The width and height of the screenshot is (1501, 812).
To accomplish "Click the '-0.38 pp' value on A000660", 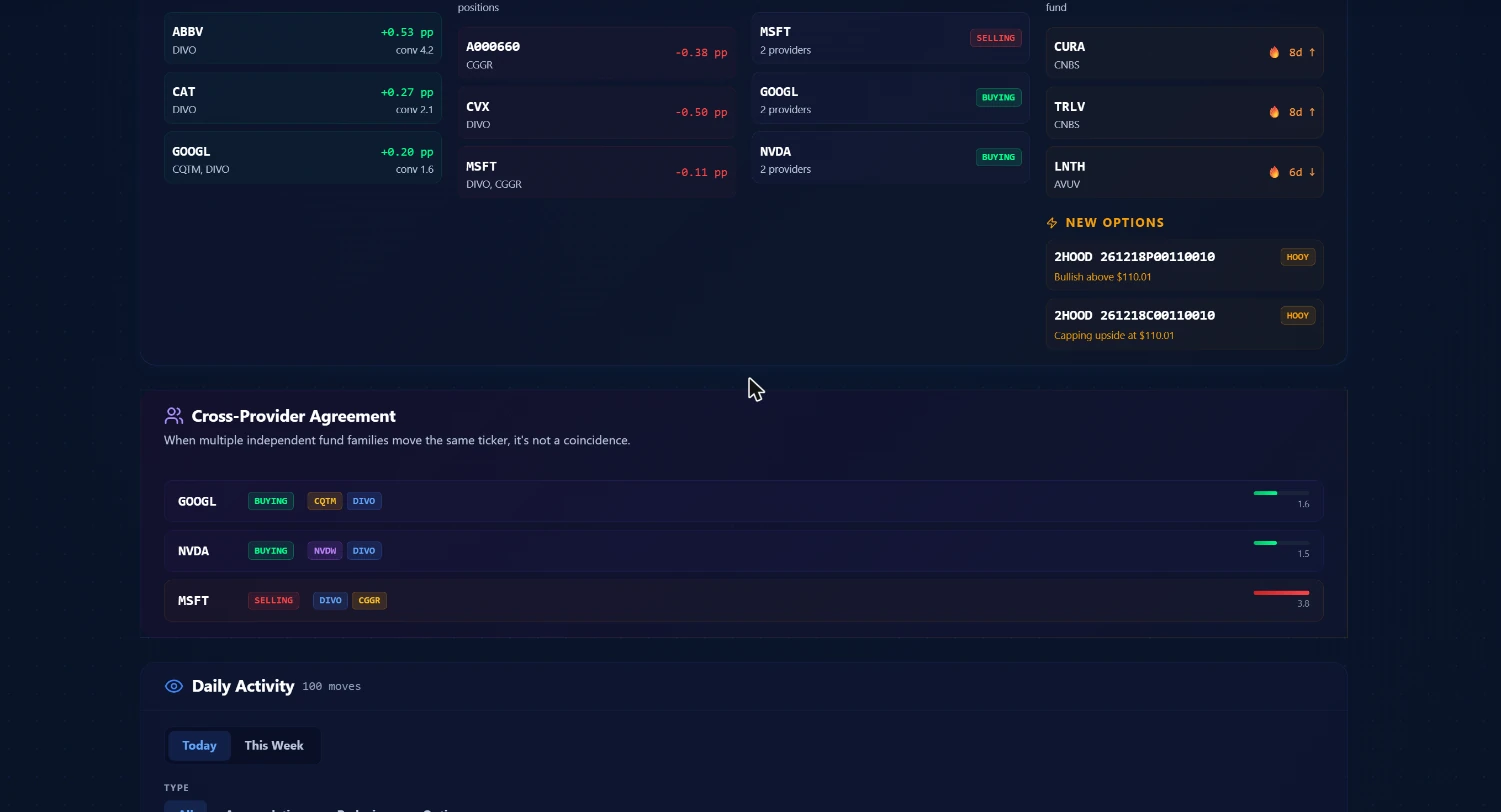I will pos(701,52).
